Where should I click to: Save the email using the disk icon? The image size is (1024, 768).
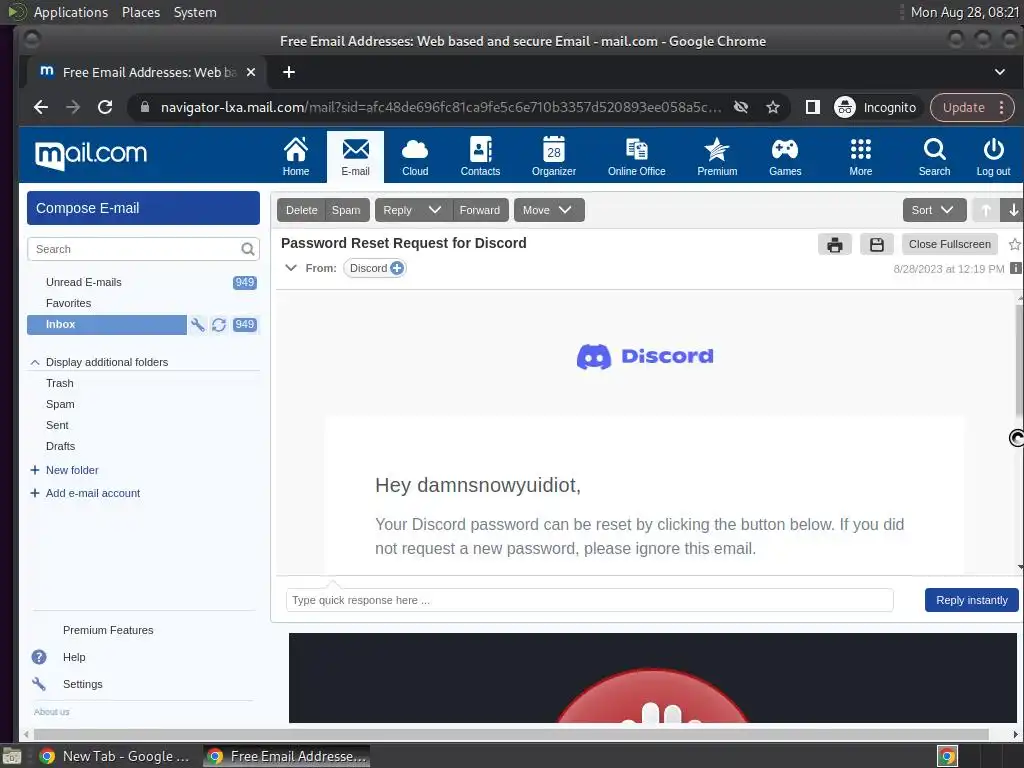pos(876,245)
